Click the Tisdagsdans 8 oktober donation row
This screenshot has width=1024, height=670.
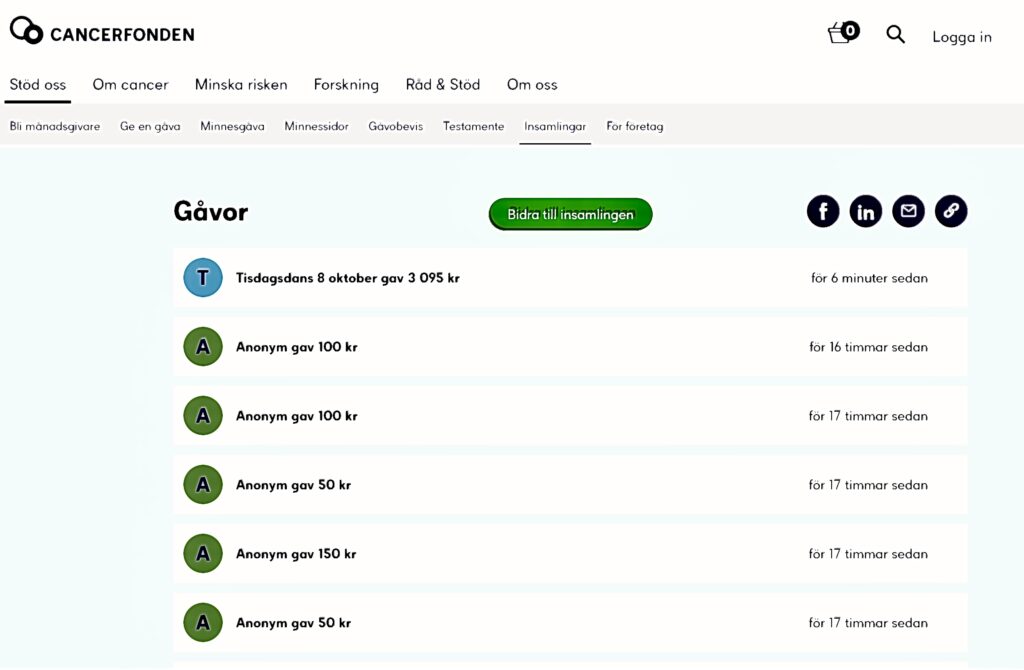coord(570,278)
